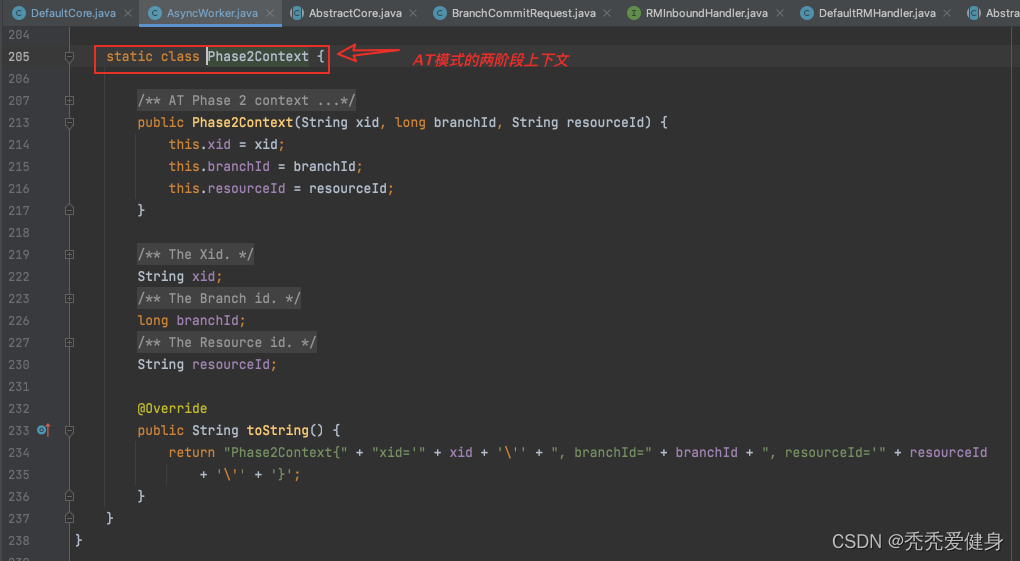Click the fold end marker at line 236

pyautogui.click(x=70, y=496)
